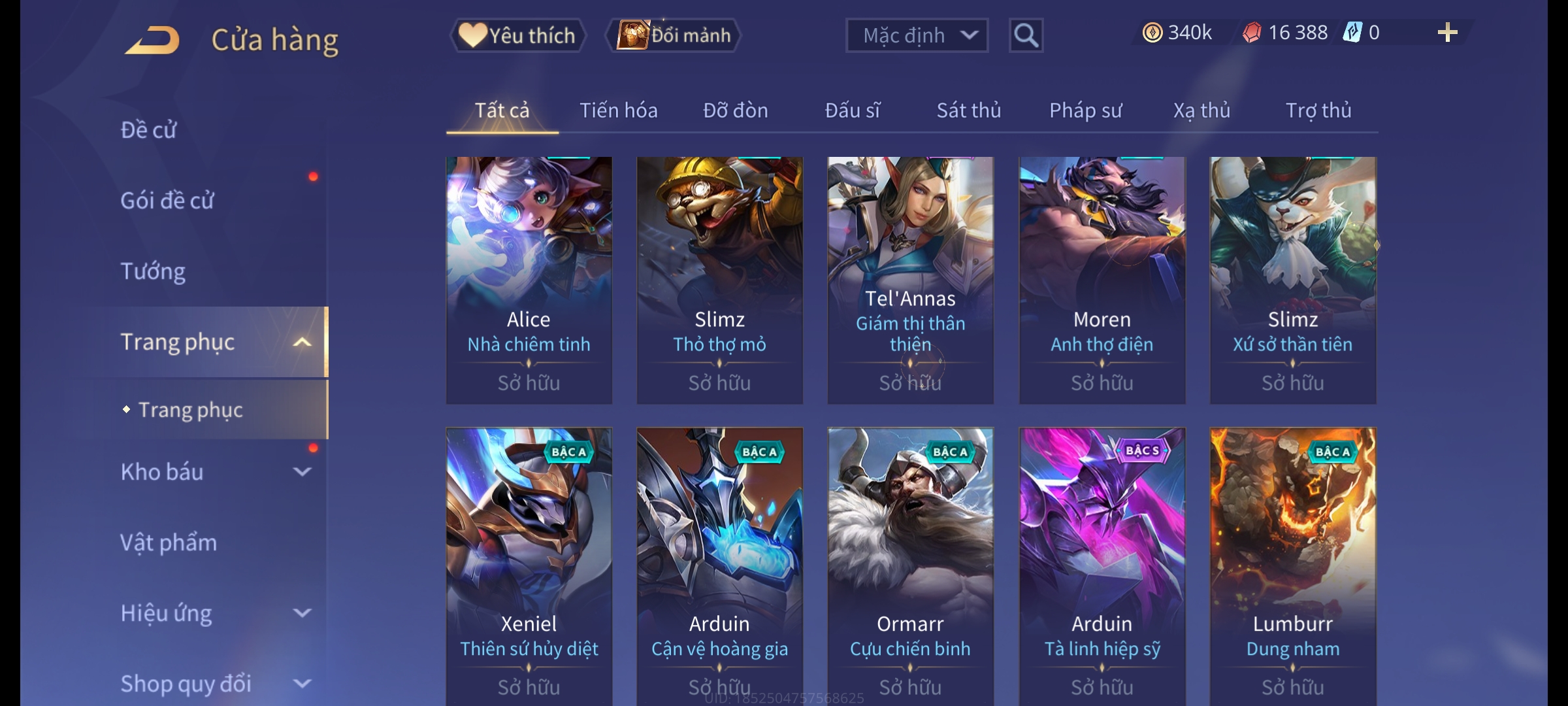Viewport: 1568px width, 706px height.
Task: Select the Tiến hóa tab
Action: [618, 110]
